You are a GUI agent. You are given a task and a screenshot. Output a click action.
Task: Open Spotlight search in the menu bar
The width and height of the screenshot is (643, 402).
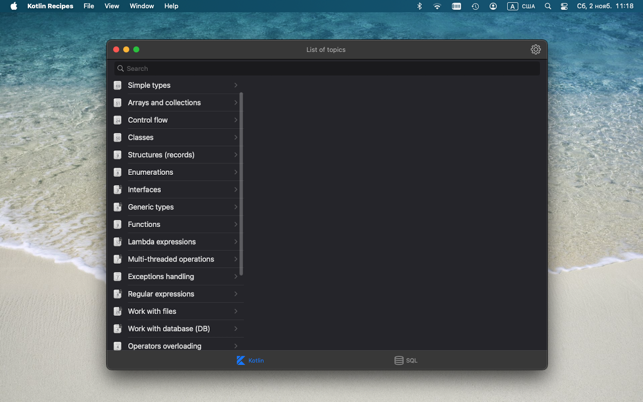pyautogui.click(x=548, y=6)
